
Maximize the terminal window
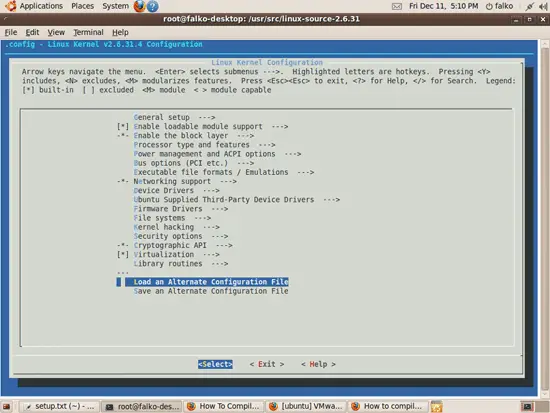pos(529,20)
